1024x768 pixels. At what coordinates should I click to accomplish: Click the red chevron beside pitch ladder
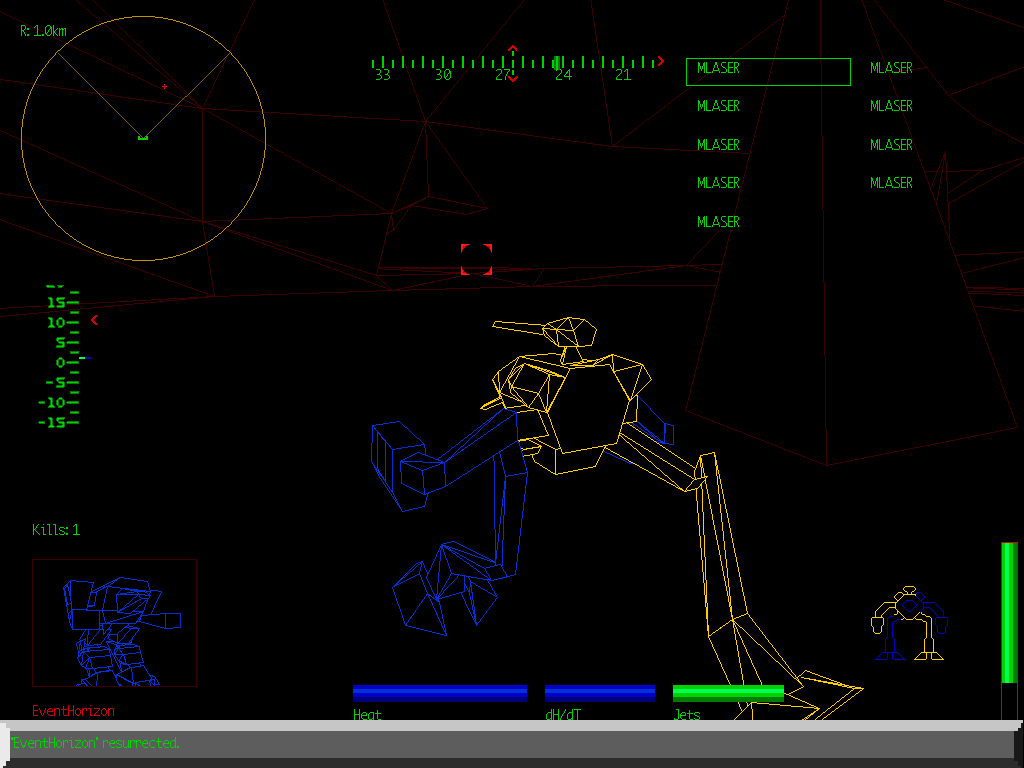pos(95,321)
